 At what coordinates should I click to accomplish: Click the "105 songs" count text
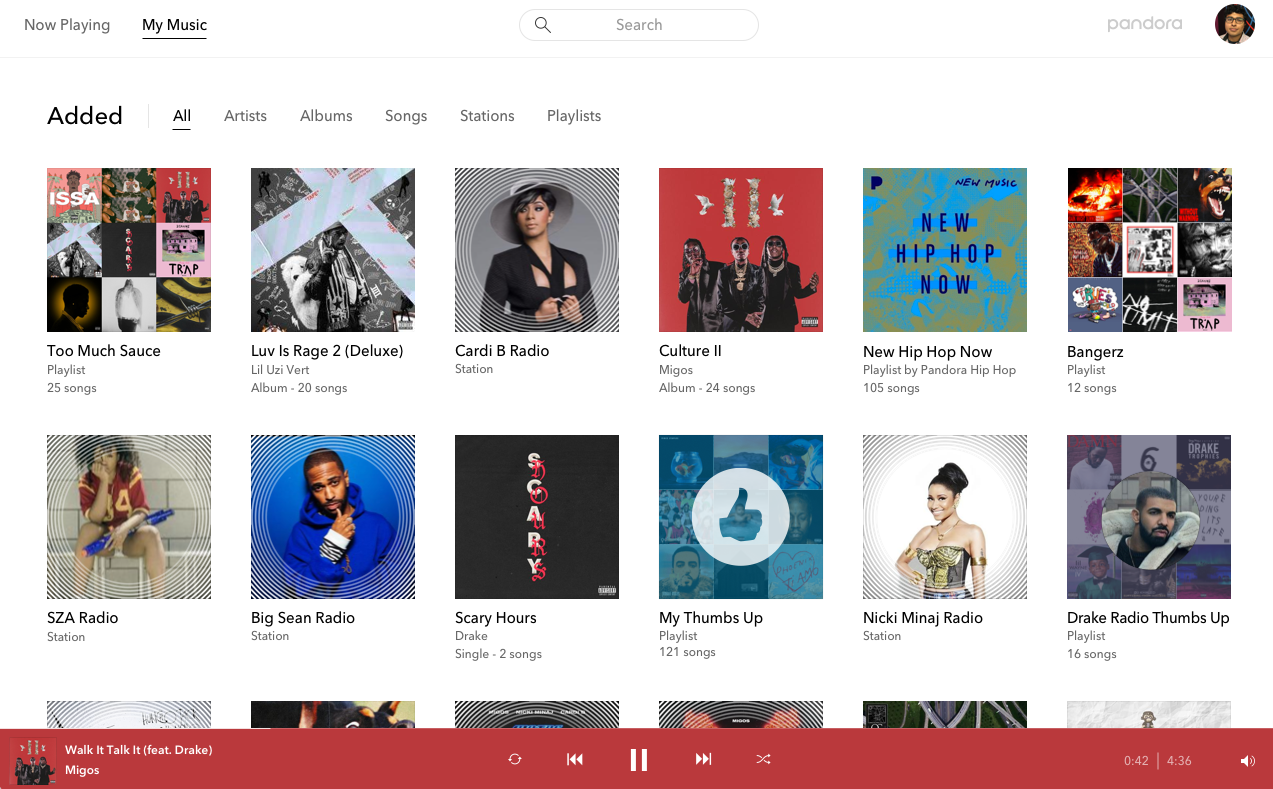pos(891,388)
